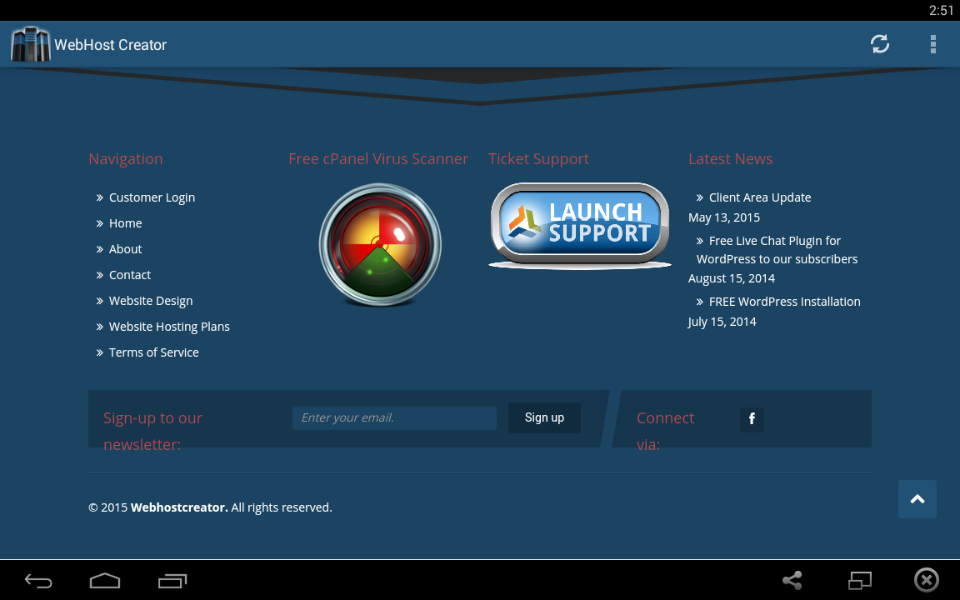Screen dimensions: 960x600
Task: Click the Webhostcreator copyright text
Action: coord(210,508)
